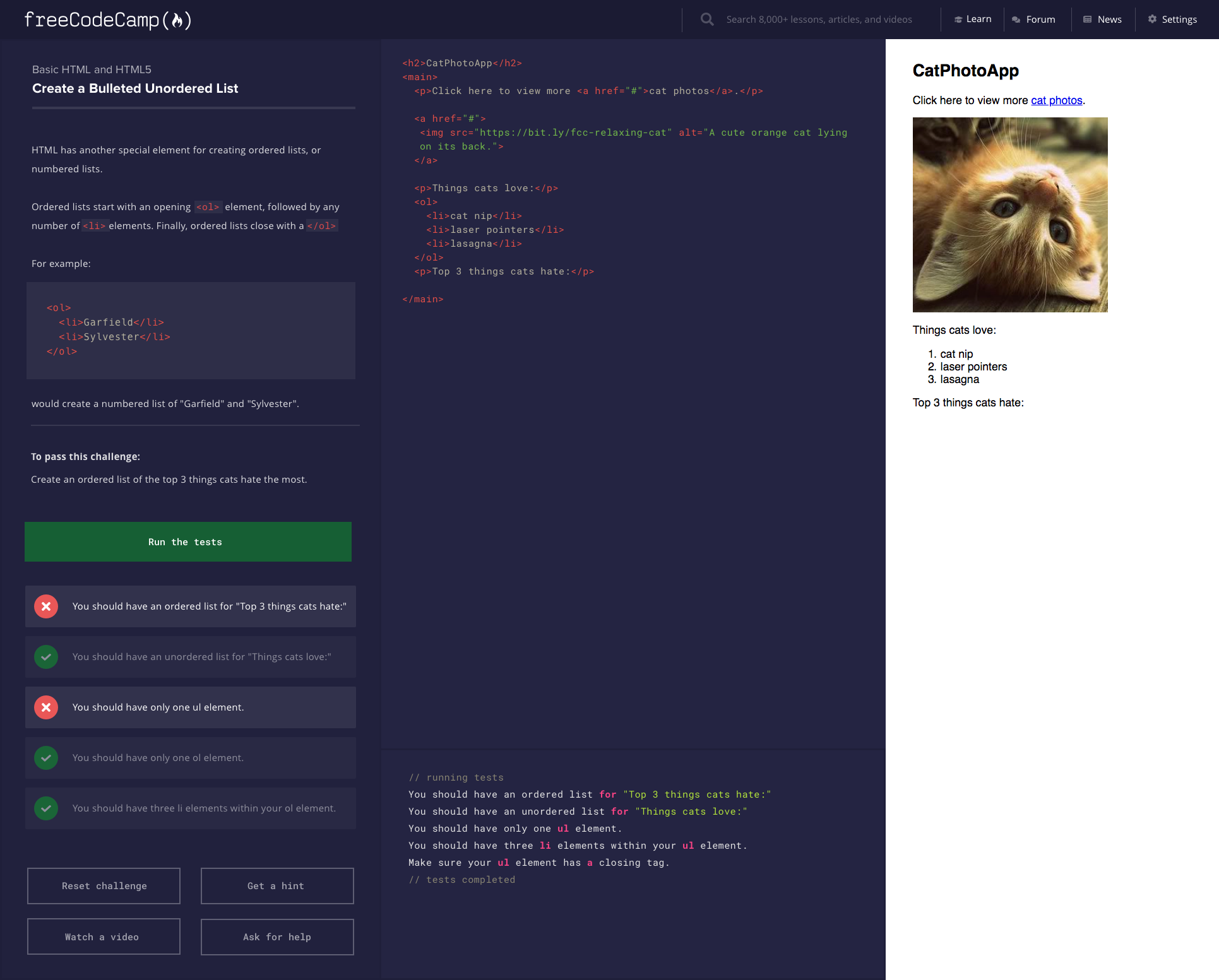Viewport: 1219px width, 980px height.
Task: Open Watch a video
Action: click(104, 937)
